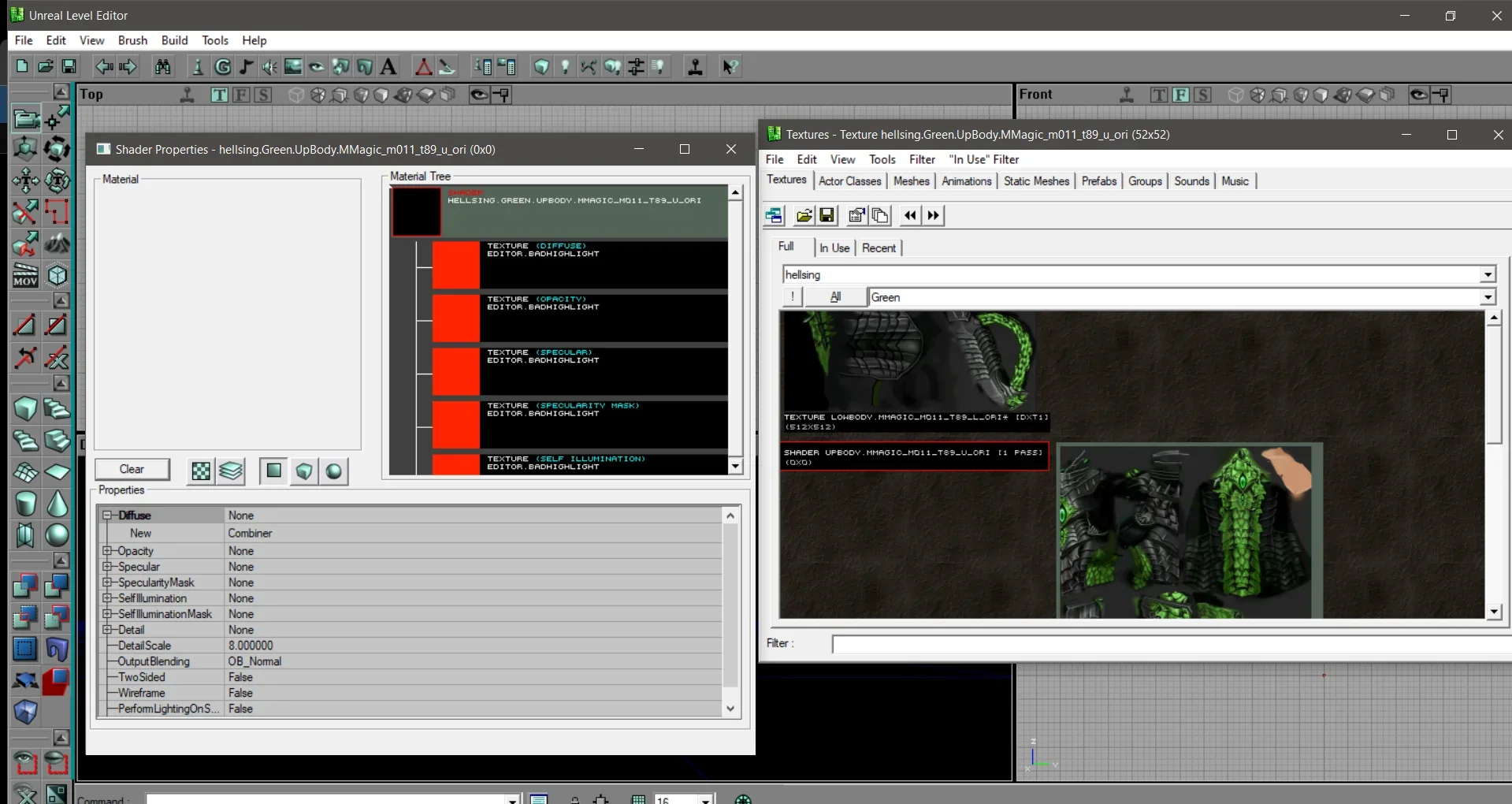Open the Green group dropdown

point(1487,297)
